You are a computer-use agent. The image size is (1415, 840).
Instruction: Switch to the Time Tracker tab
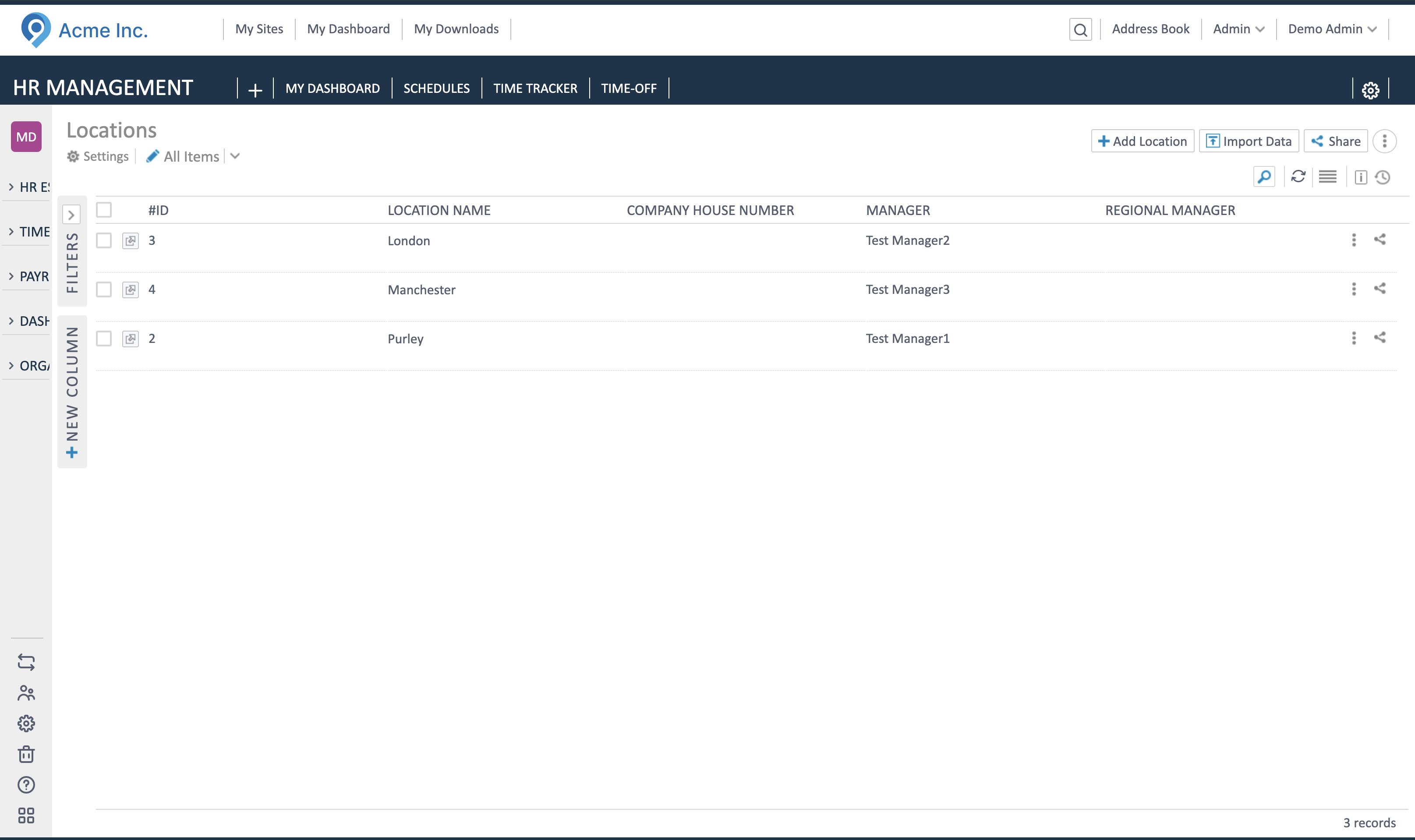(x=534, y=88)
